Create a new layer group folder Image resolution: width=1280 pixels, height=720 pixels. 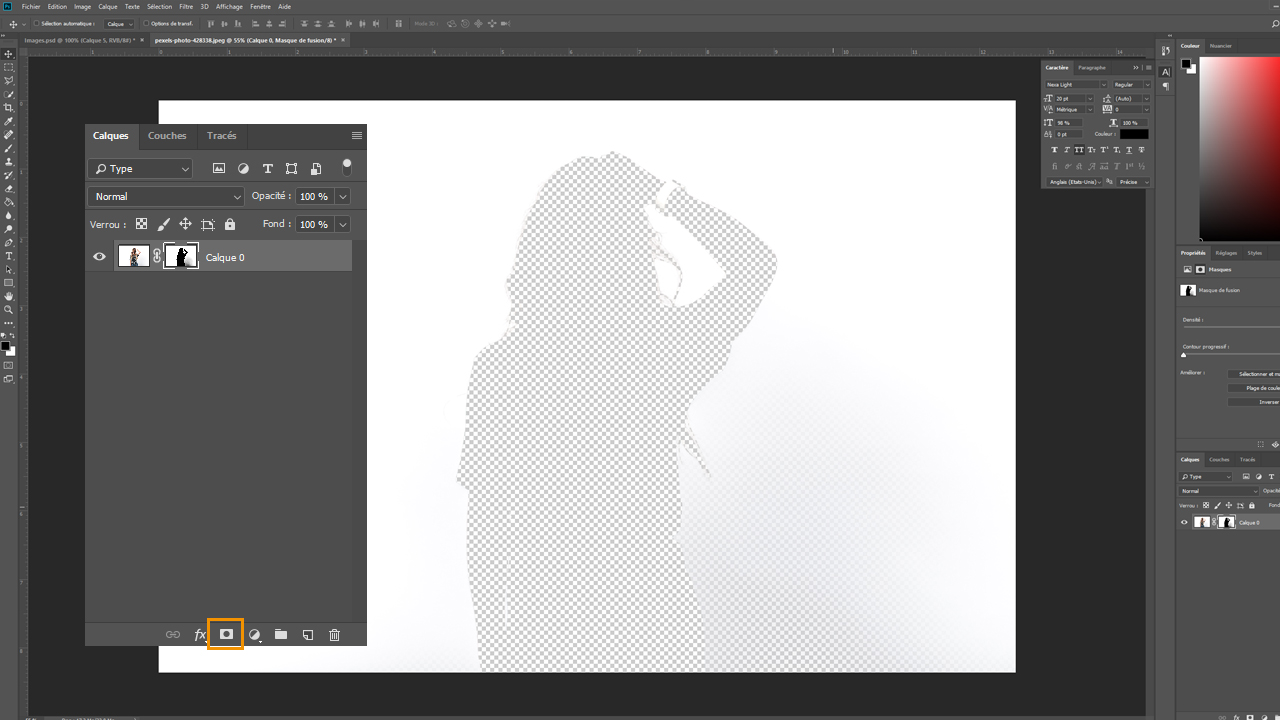(281, 635)
